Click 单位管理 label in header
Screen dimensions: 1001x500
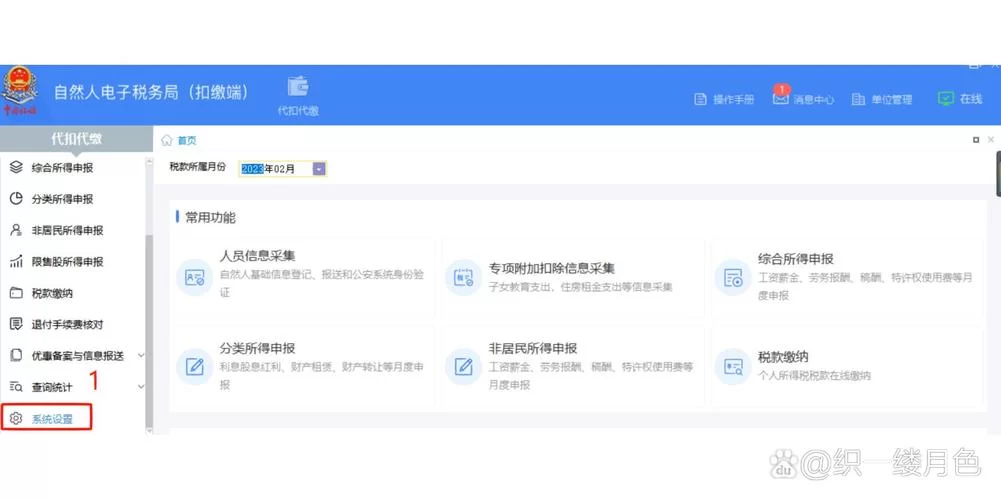(892, 100)
